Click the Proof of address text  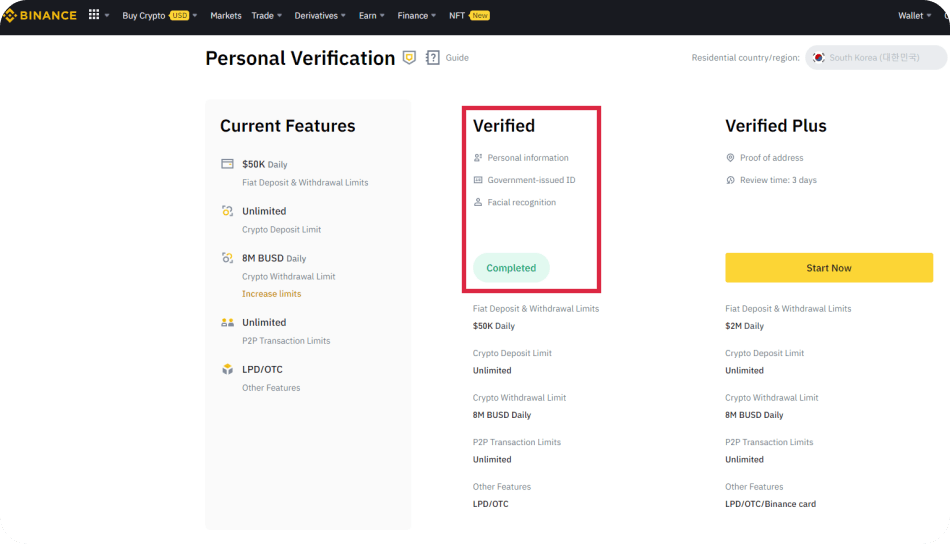[771, 158]
